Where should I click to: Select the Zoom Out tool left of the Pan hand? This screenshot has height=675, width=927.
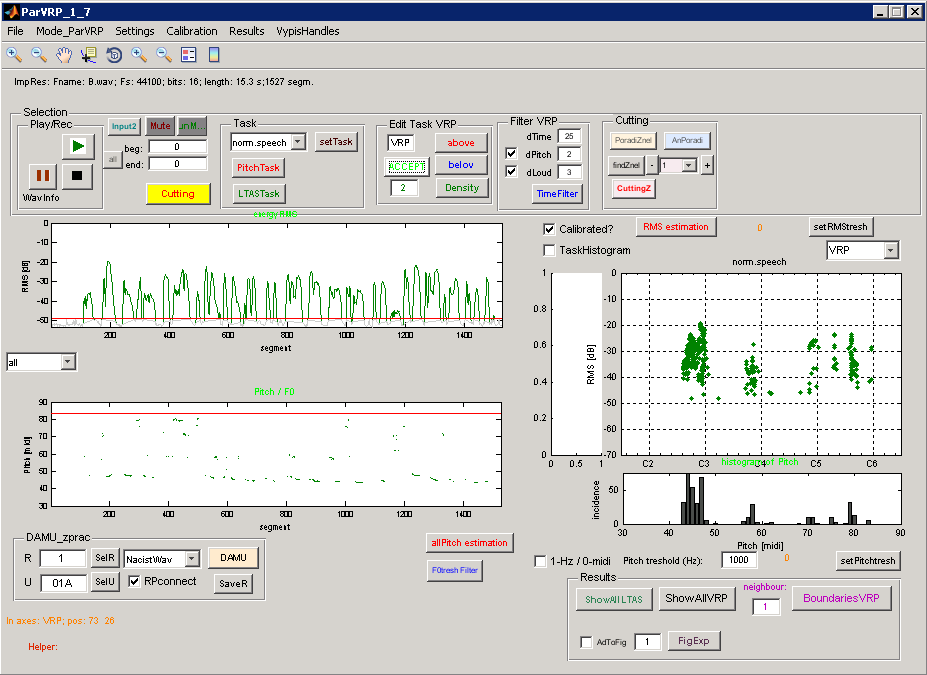39,55
